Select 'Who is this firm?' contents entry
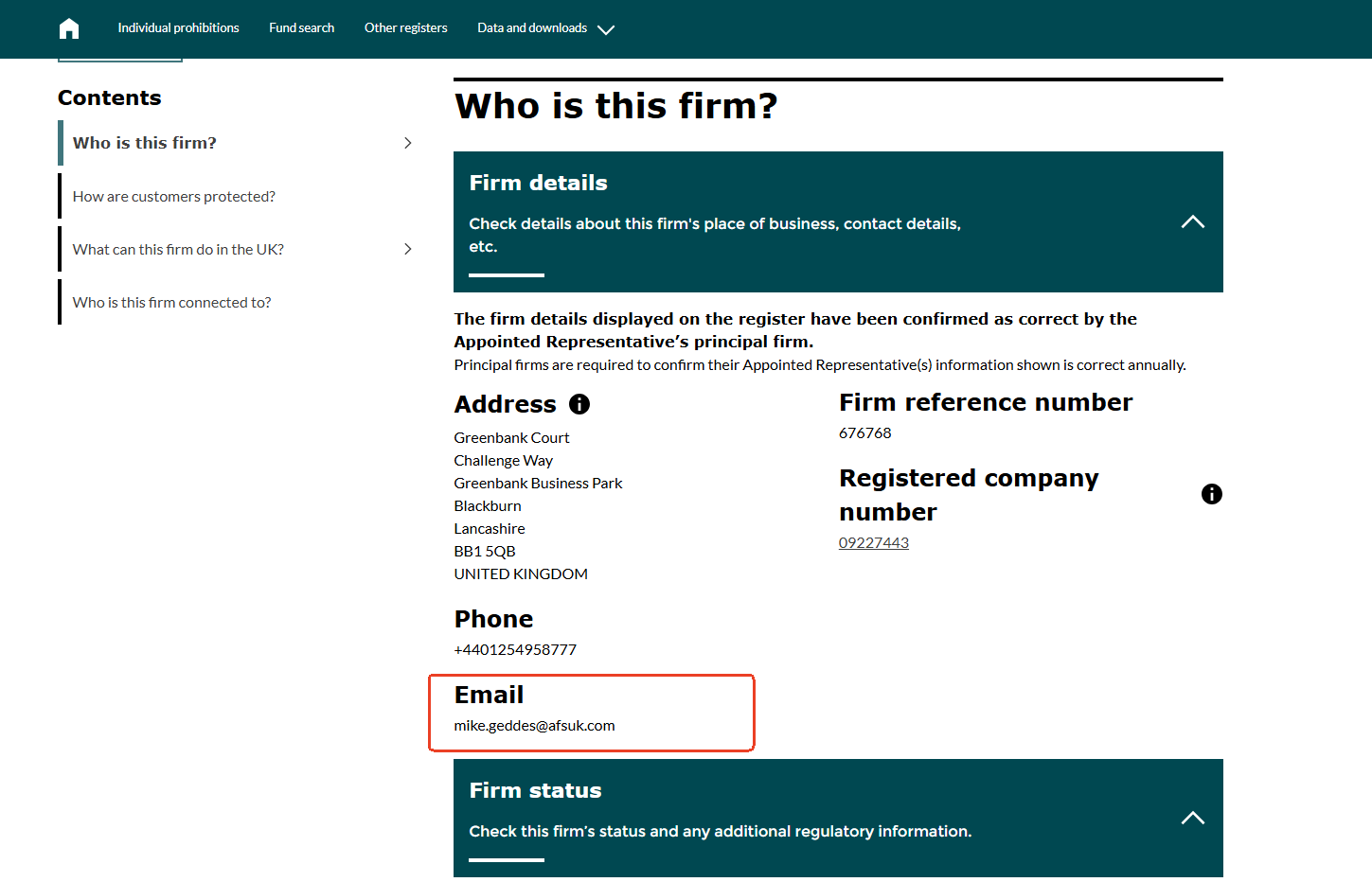Viewport: 1372px width, 882px height. [145, 143]
